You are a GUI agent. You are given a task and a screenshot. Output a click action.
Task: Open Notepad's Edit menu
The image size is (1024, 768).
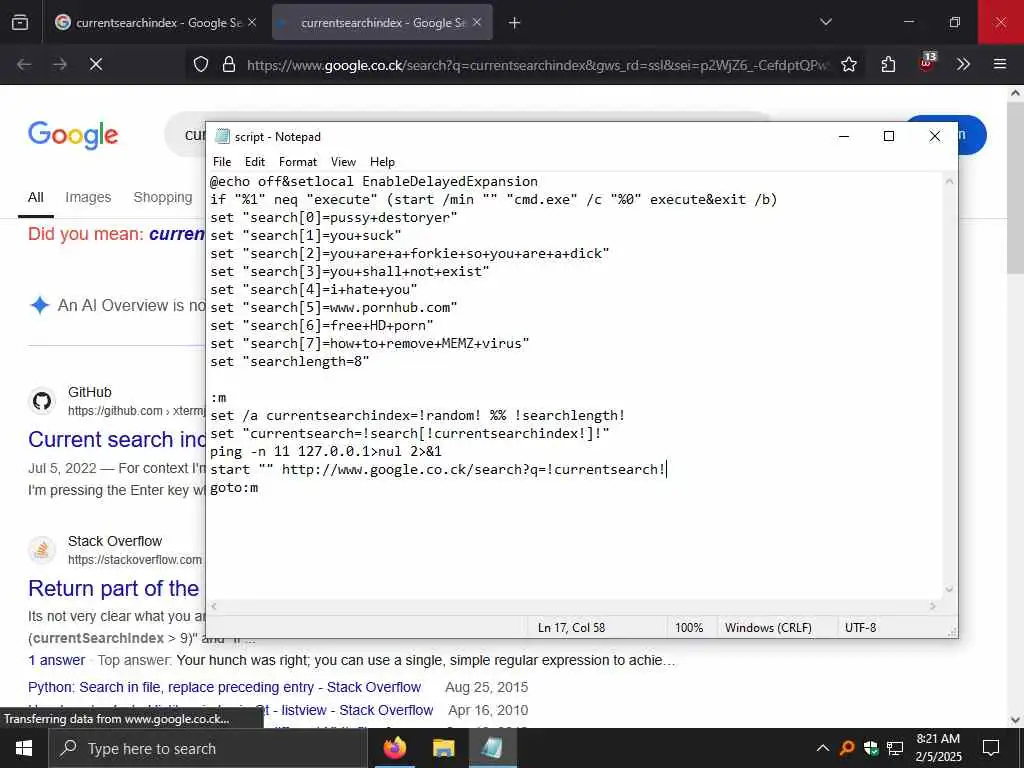(255, 162)
